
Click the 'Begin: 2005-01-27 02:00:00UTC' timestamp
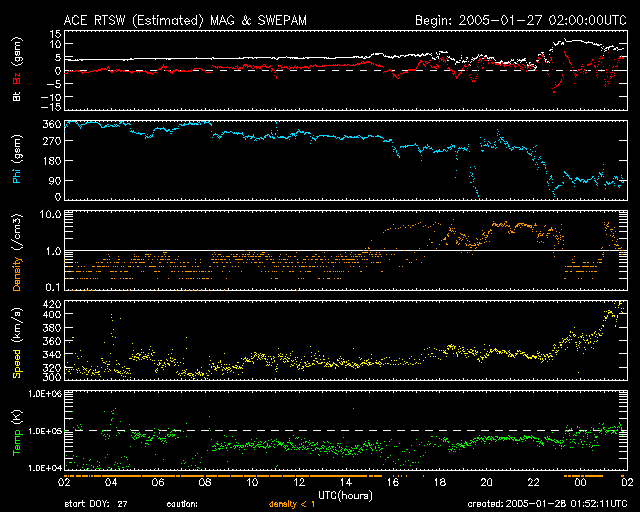click(x=521, y=20)
